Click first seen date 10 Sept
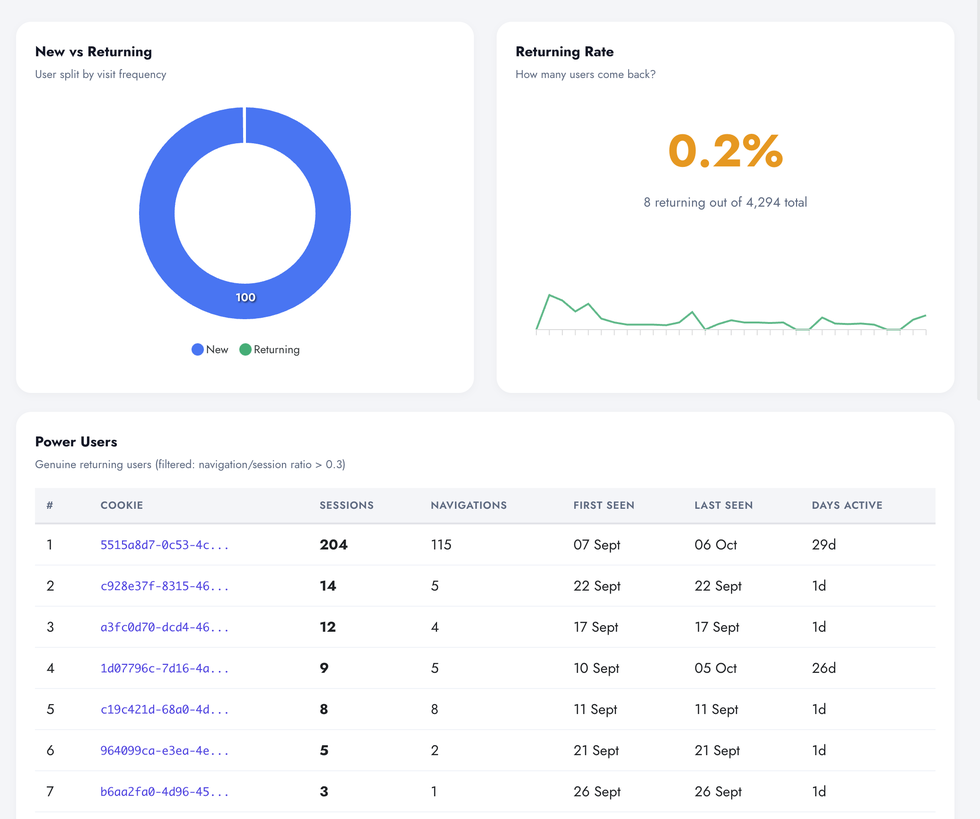The height and width of the screenshot is (819, 980). [x=596, y=668]
